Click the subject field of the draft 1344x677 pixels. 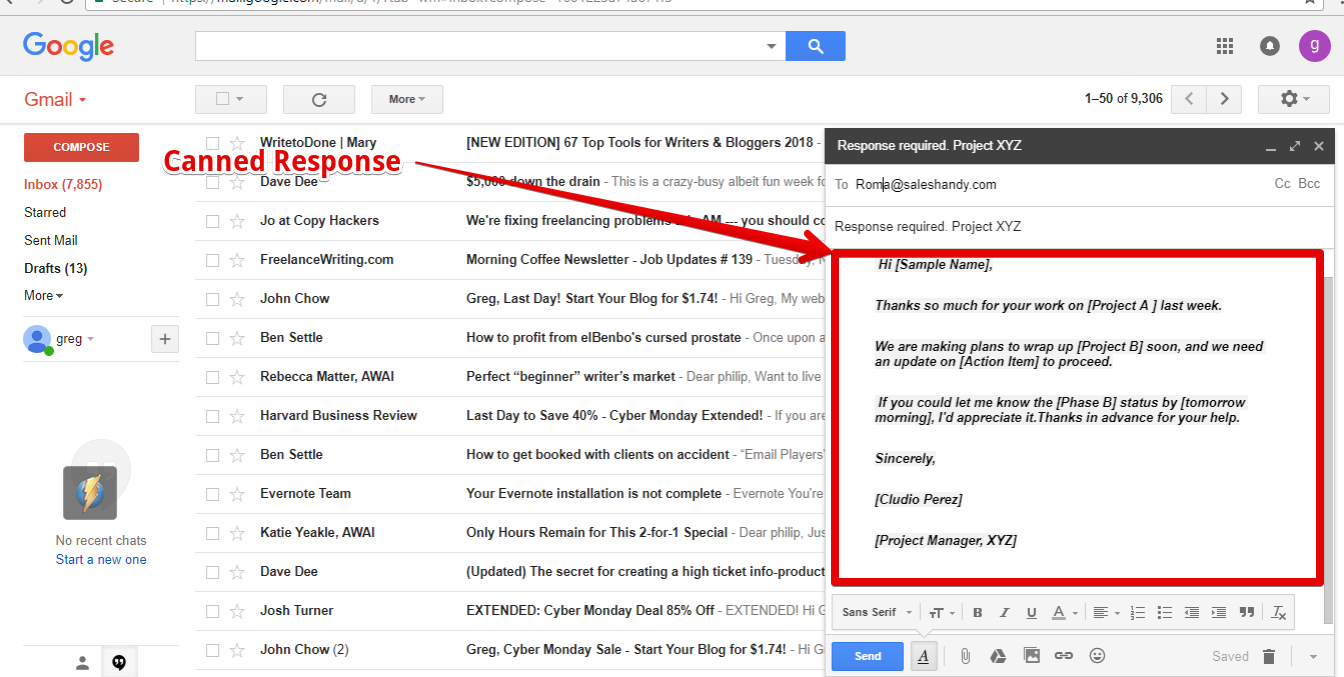(1078, 227)
